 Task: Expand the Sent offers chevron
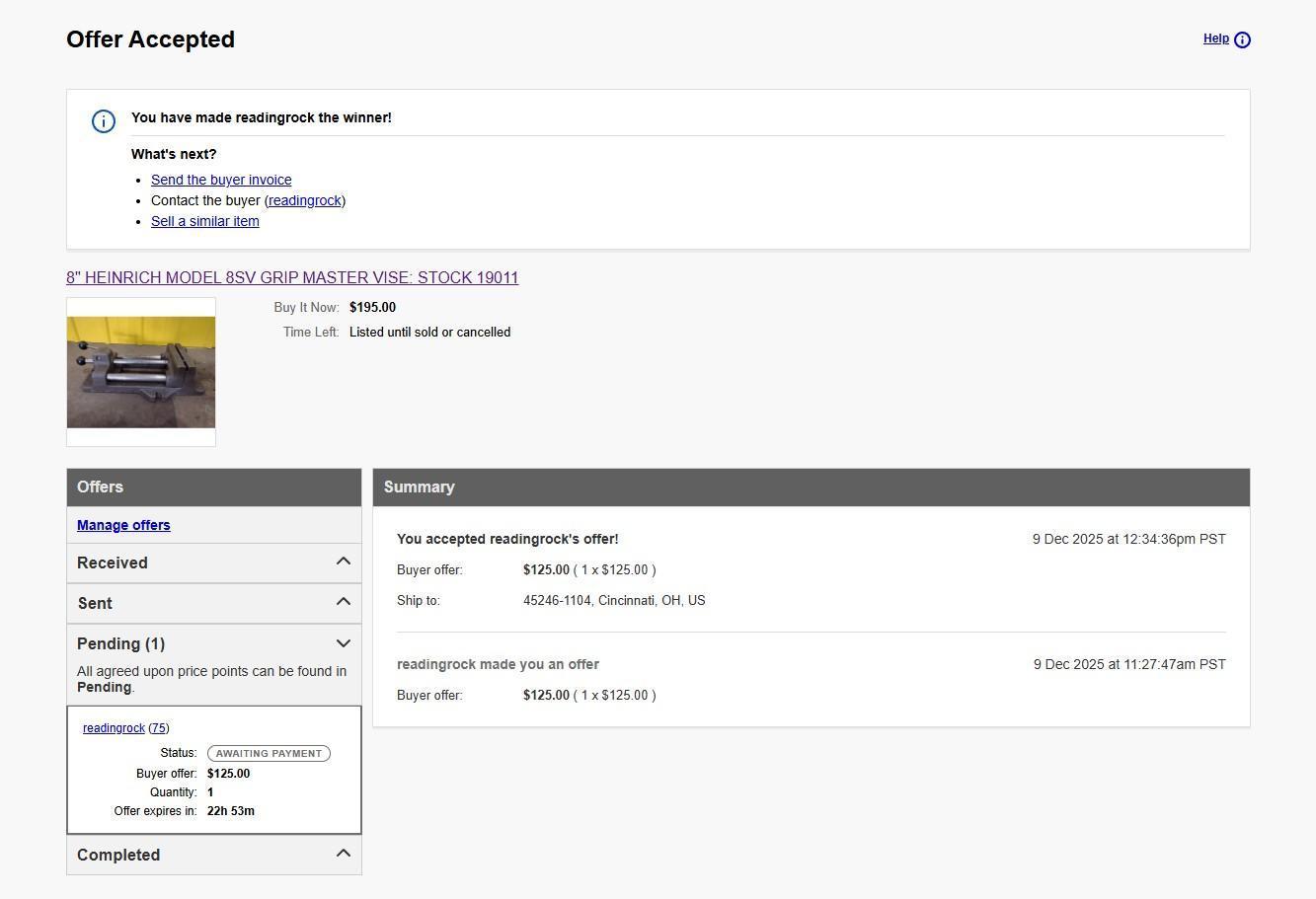click(343, 602)
